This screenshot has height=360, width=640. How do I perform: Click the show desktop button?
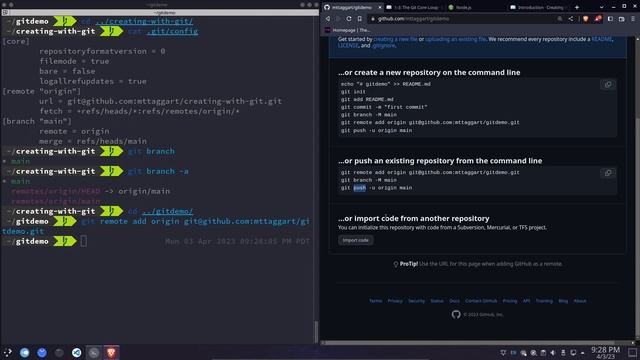point(632,353)
